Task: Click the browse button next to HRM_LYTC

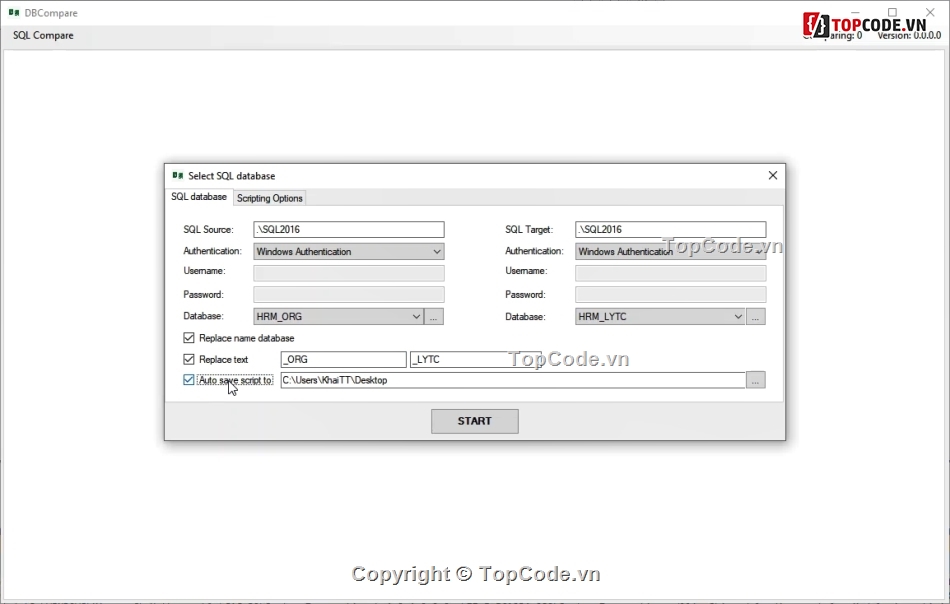Action: click(x=756, y=316)
